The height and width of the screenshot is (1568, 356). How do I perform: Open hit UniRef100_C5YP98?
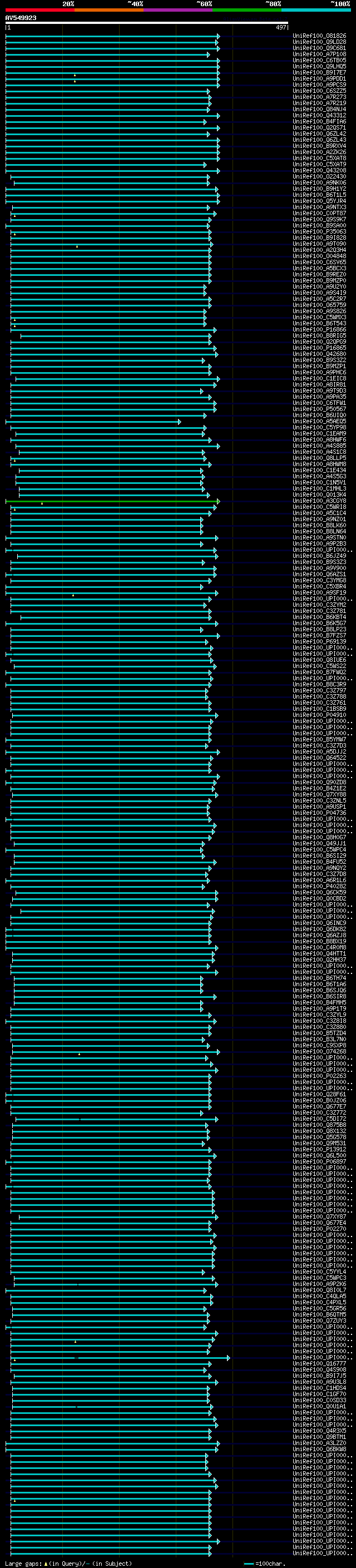[x=319, y=427]
